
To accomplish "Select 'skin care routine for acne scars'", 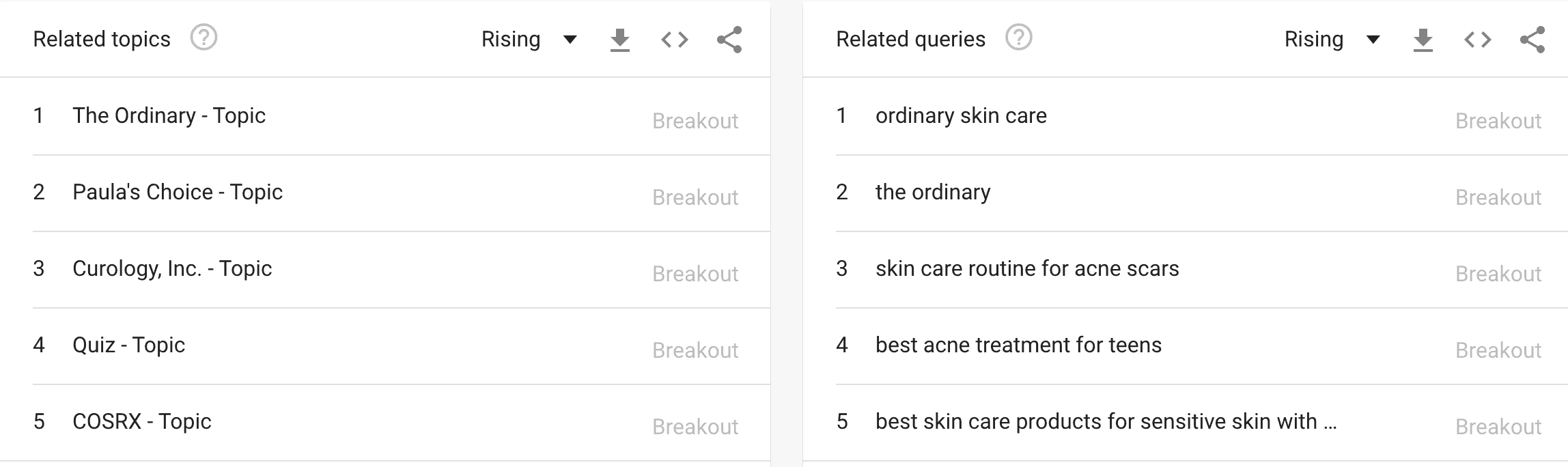I will point(1027,268).
